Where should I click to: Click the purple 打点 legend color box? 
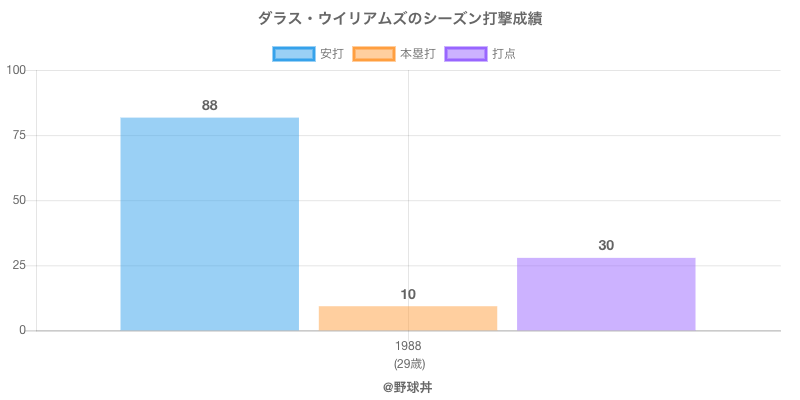pos(466,54)
